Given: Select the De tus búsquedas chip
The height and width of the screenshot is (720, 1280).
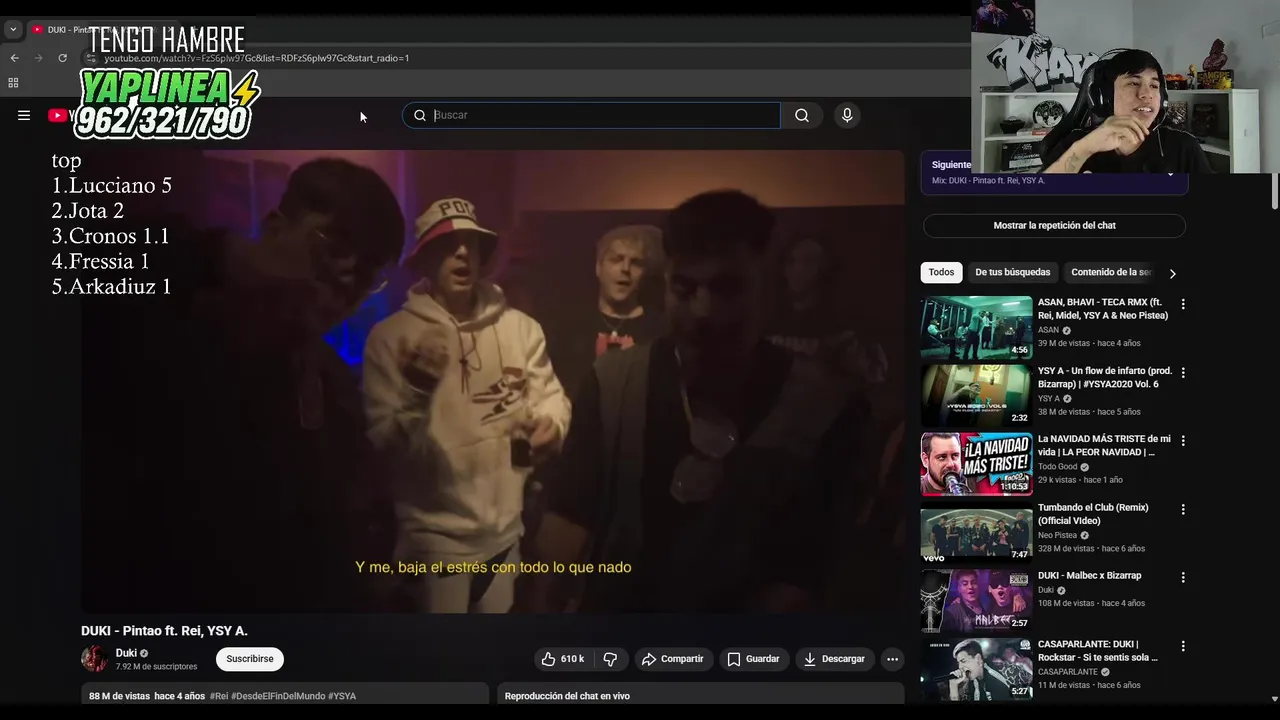Looking at the screenshot, I should coord(1013,272).
